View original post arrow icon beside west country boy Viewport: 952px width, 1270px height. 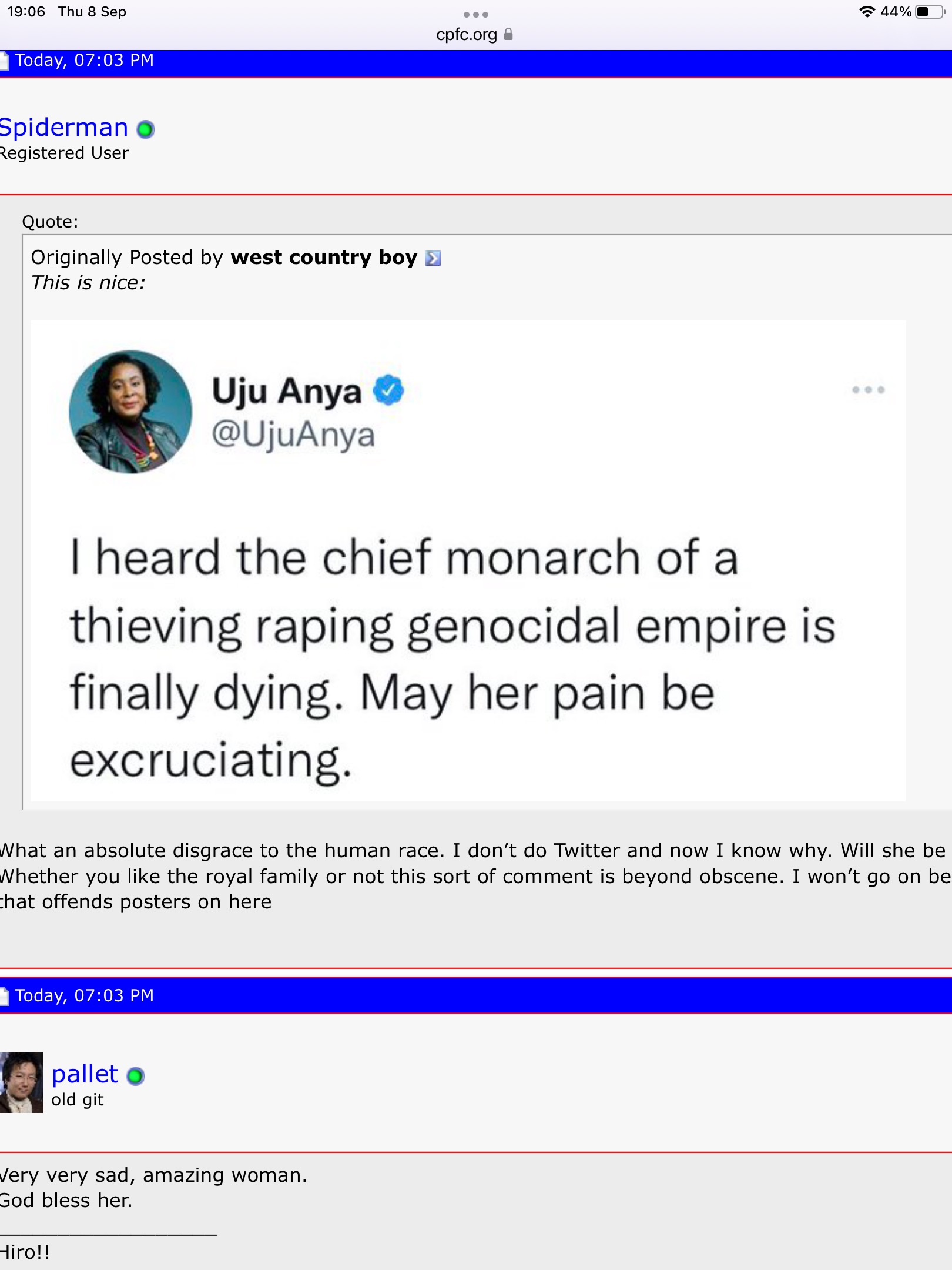433,258
